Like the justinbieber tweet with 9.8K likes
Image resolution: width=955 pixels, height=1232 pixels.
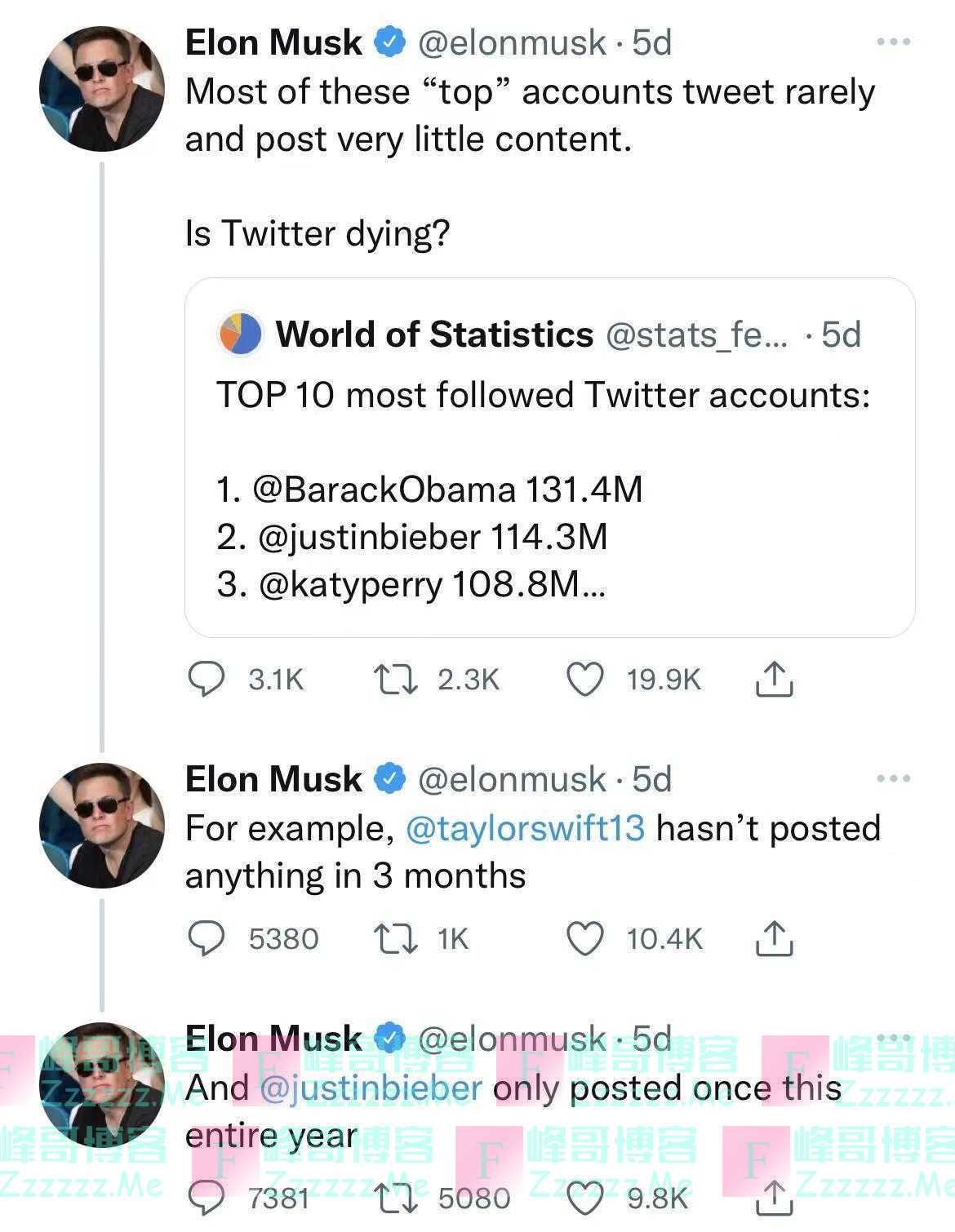coord(585,1199)
